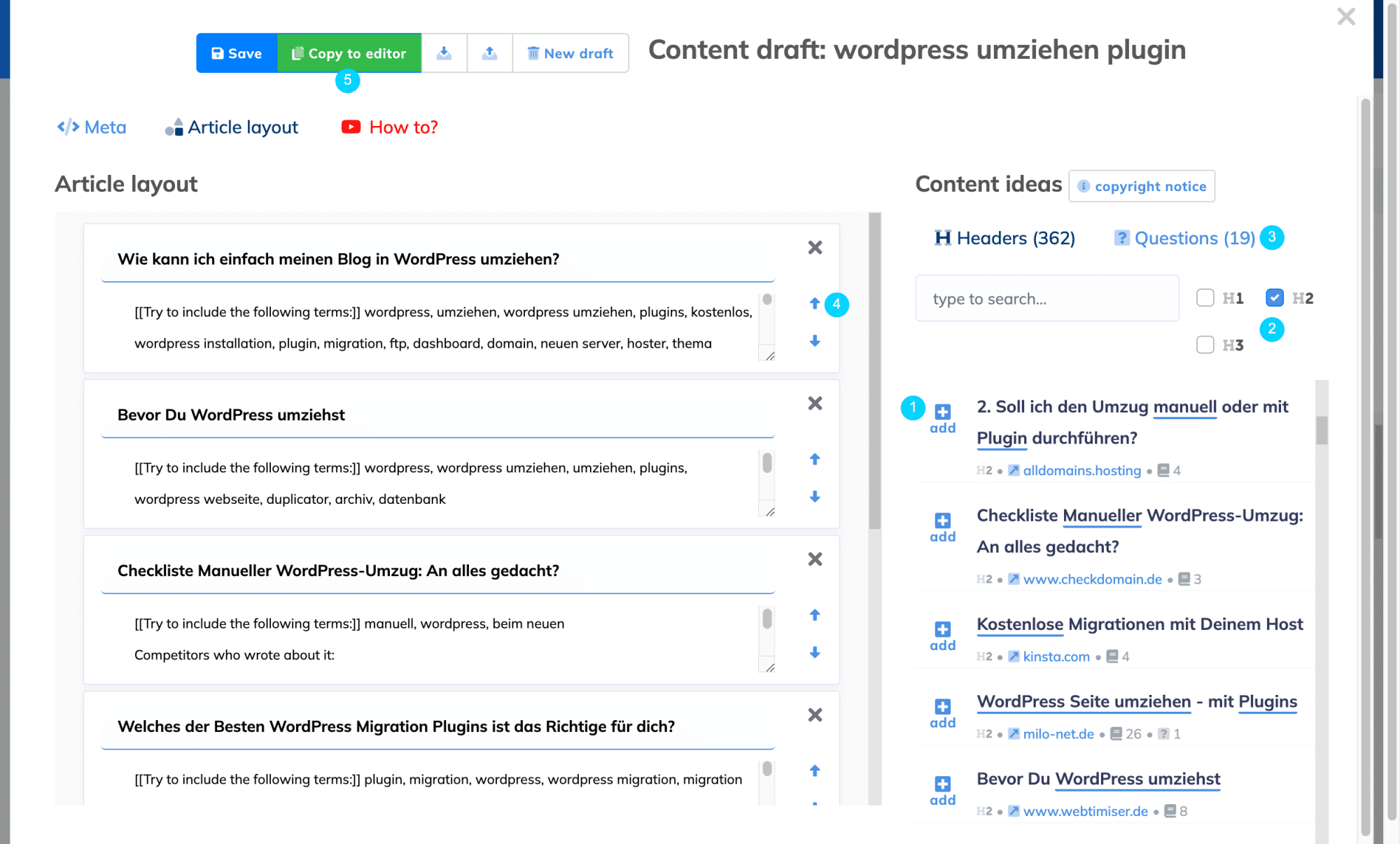Viewport: 1400px width, 844px height.
Task: Move 'Bevor Du WordPress umziehst' section up
Action: pos(815,459)
